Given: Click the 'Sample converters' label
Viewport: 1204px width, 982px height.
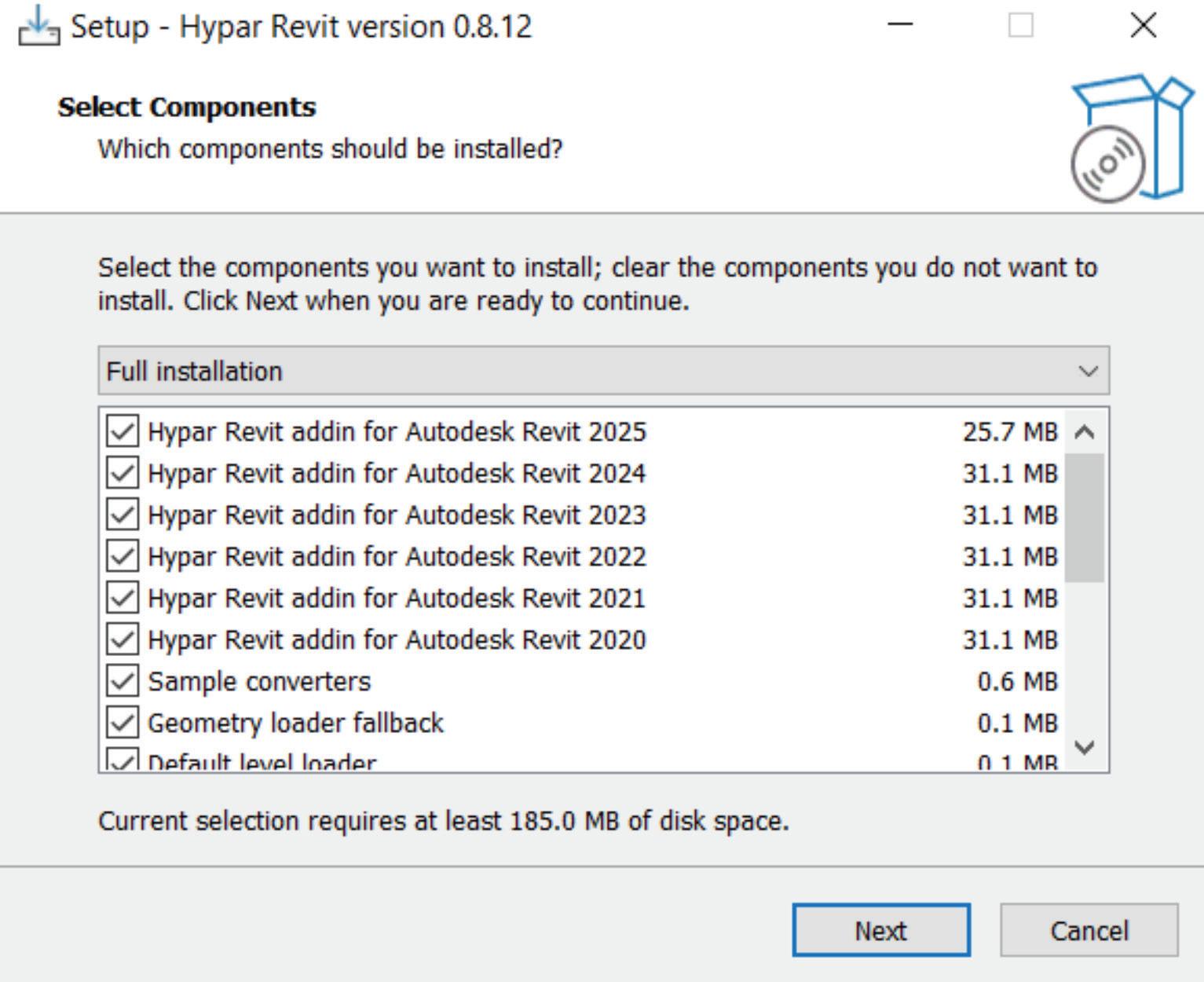Looking at the screenshot, I should (259, 681).
